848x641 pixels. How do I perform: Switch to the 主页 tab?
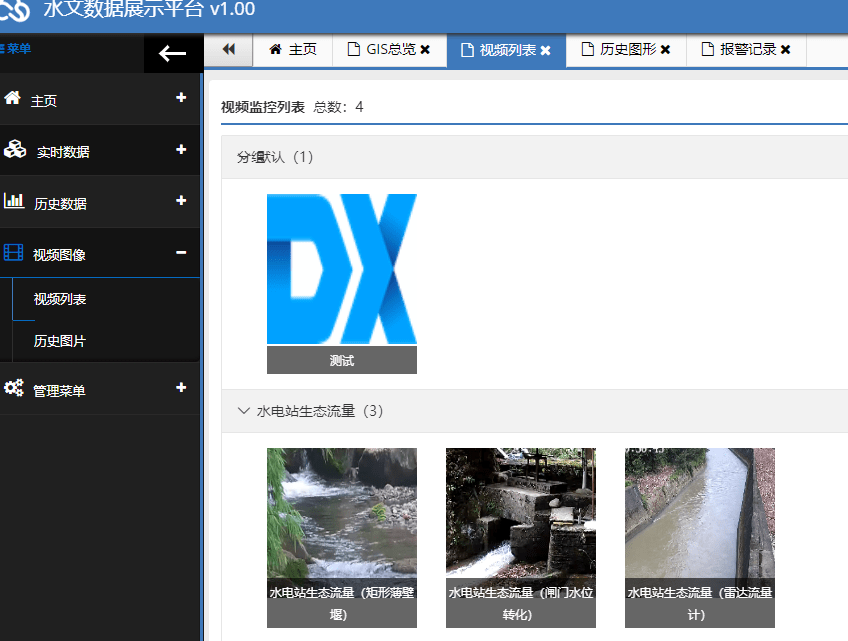[293, 50]
